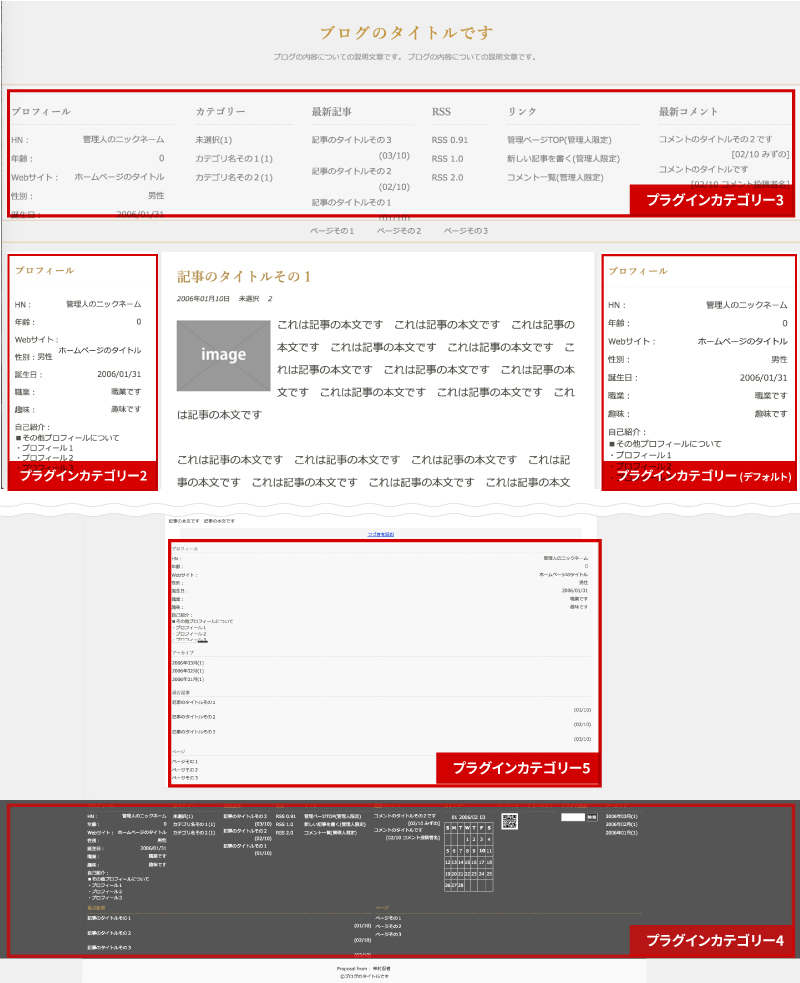The width and height of the screenshot is (800, 983).
Task: Click the QR code image in the dark footer
Action: point(510,821)
